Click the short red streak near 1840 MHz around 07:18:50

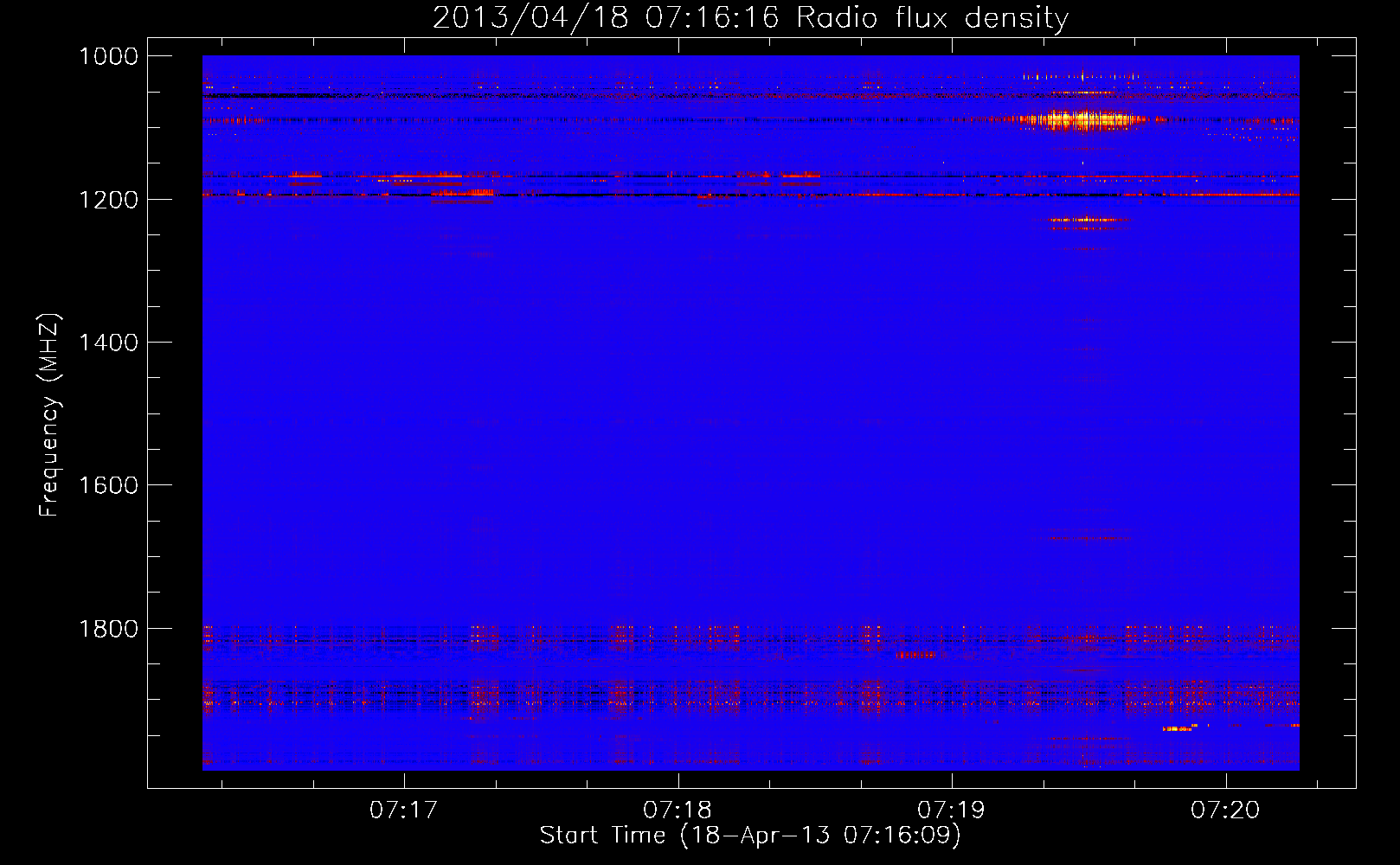916,656
